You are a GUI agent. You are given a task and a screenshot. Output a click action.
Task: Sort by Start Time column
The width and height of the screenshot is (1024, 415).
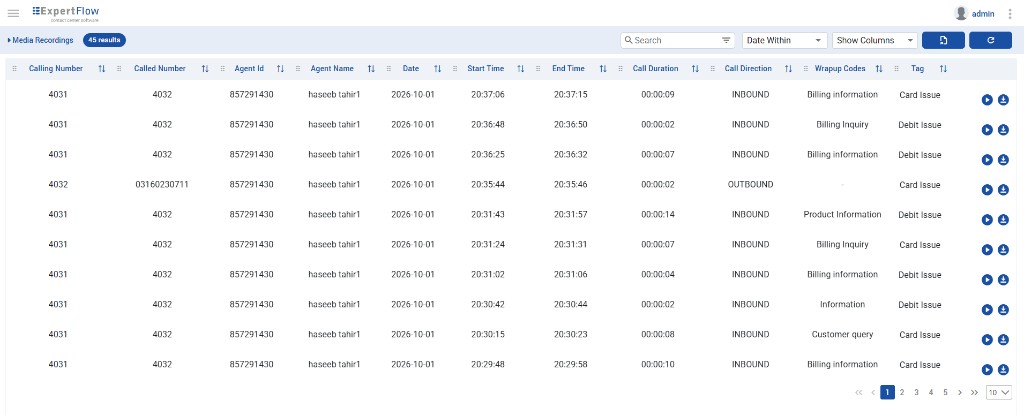tap(520, 69)
